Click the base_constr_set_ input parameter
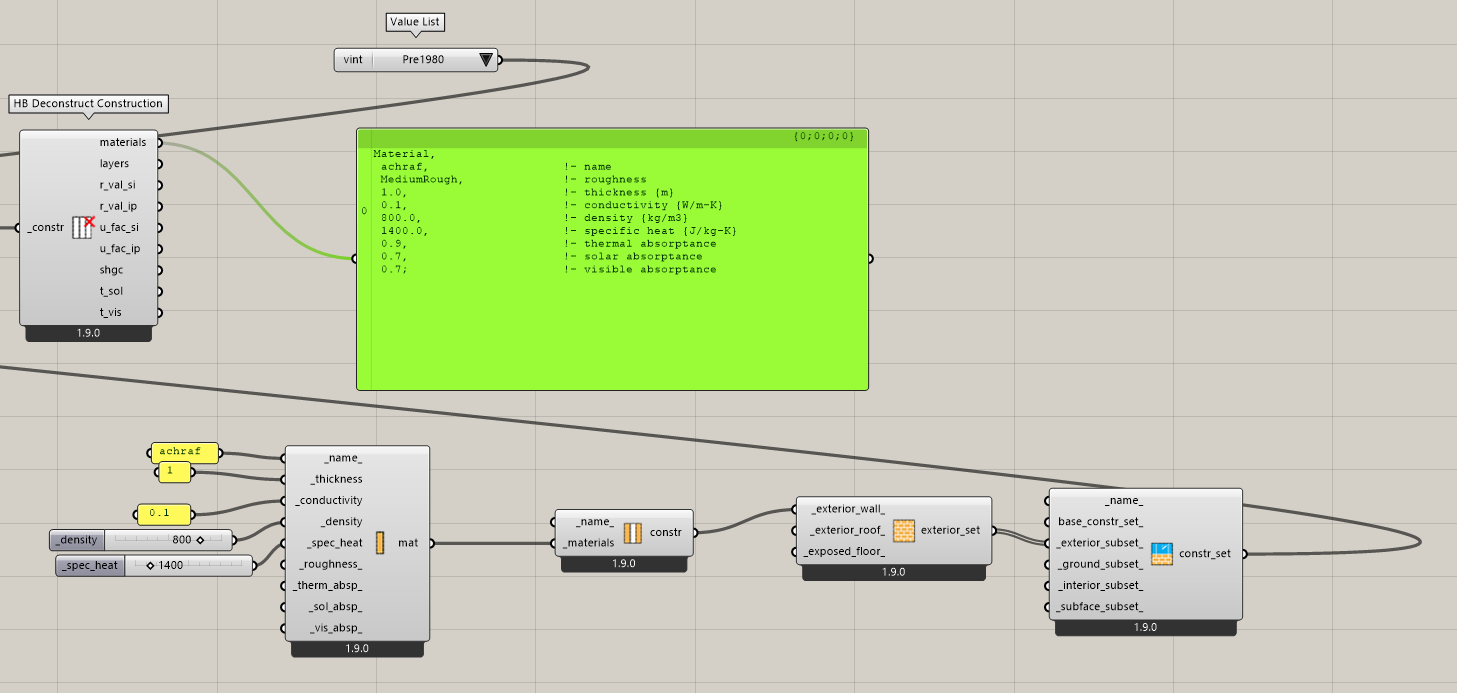 1100,522
